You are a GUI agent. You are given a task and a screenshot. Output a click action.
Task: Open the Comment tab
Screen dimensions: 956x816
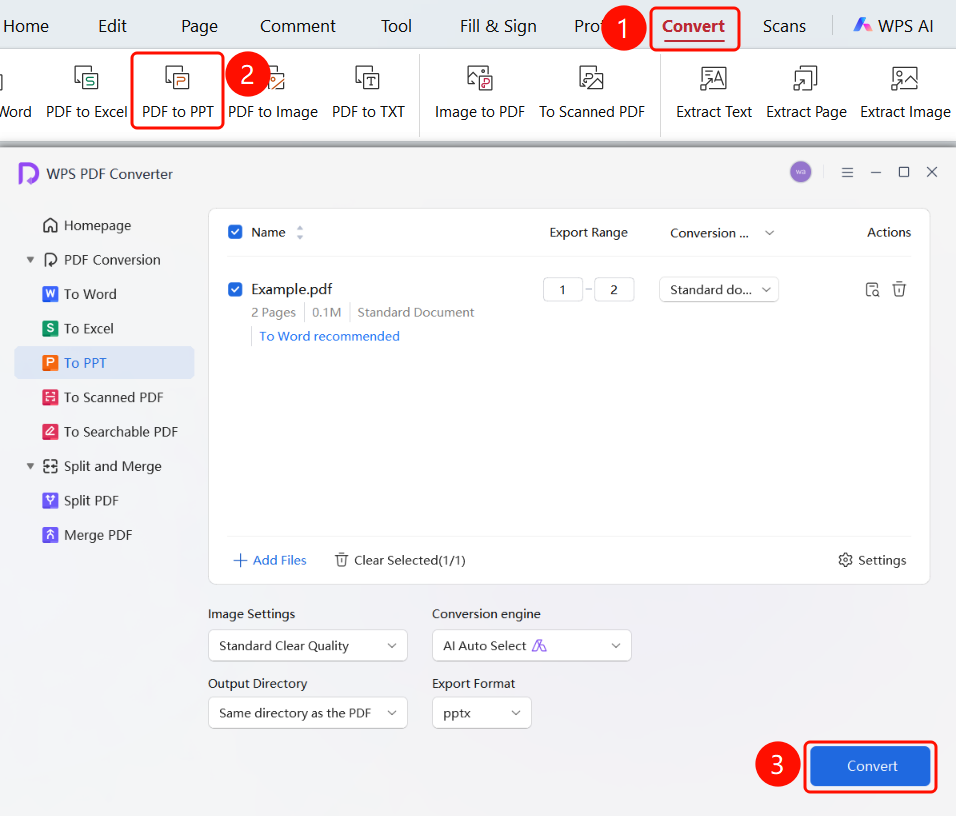click(298, 26)
